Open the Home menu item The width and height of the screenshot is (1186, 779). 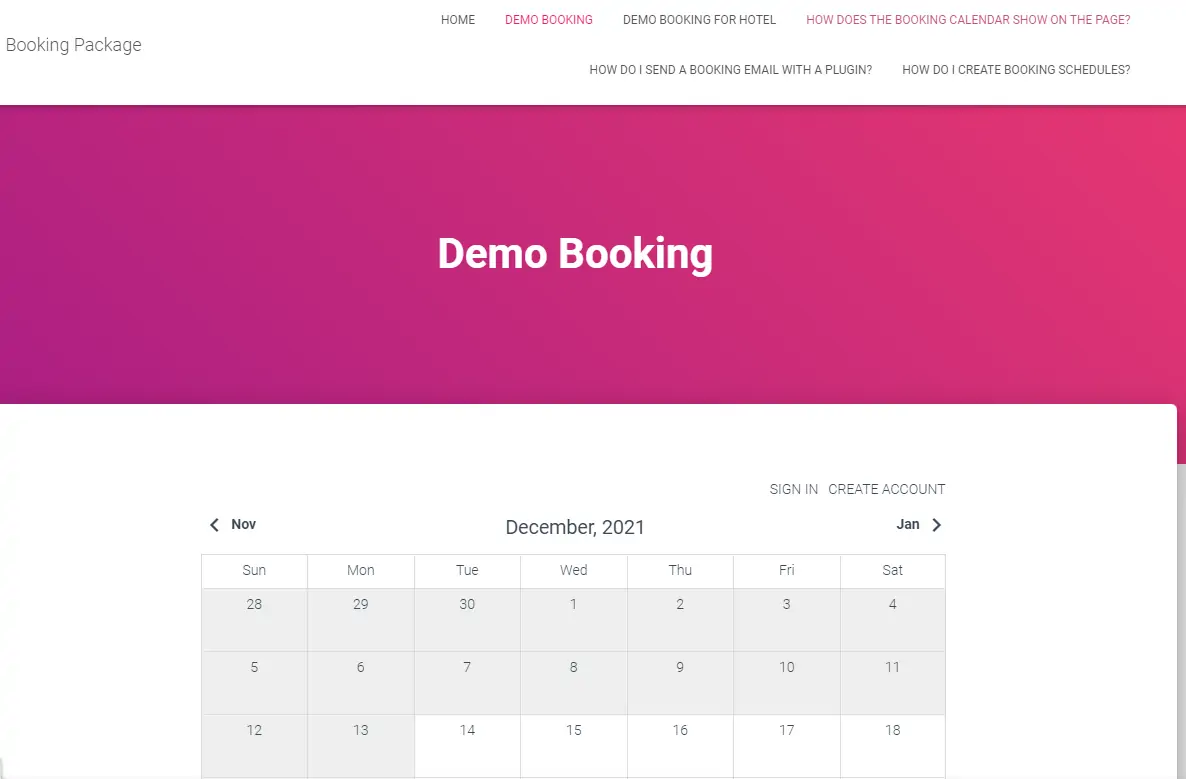[x=458, y=20]
